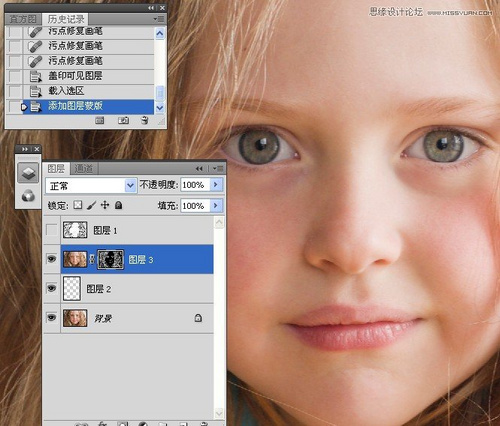Select the 图层 1 layer name
This screenshot has height=426, width=500.
pyautogui.click(x=105, y=230)
